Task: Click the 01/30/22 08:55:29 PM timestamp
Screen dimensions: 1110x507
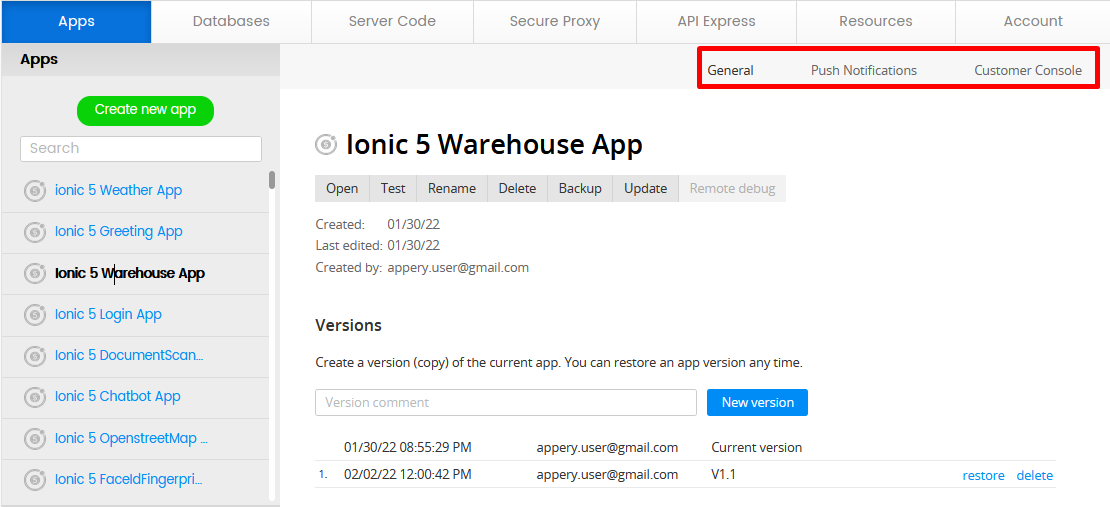Action: (x=408, y=448)
